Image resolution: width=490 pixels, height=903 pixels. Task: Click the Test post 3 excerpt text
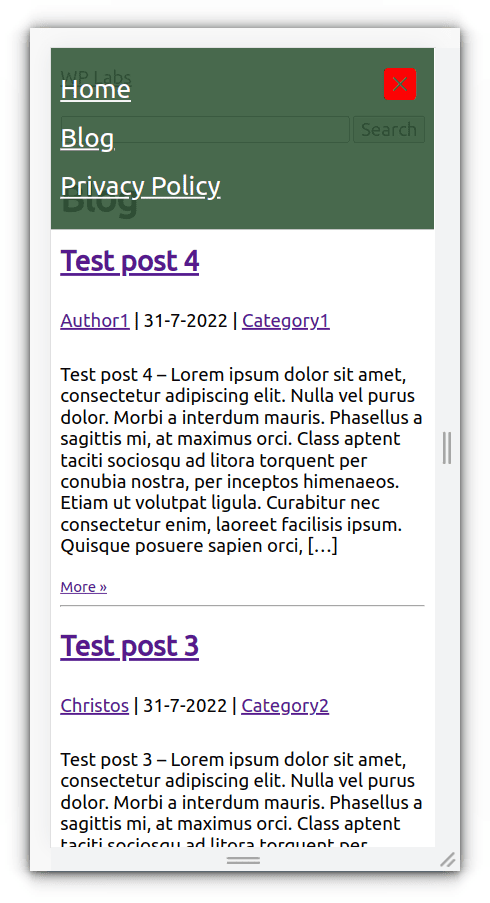tap(242, 801)
